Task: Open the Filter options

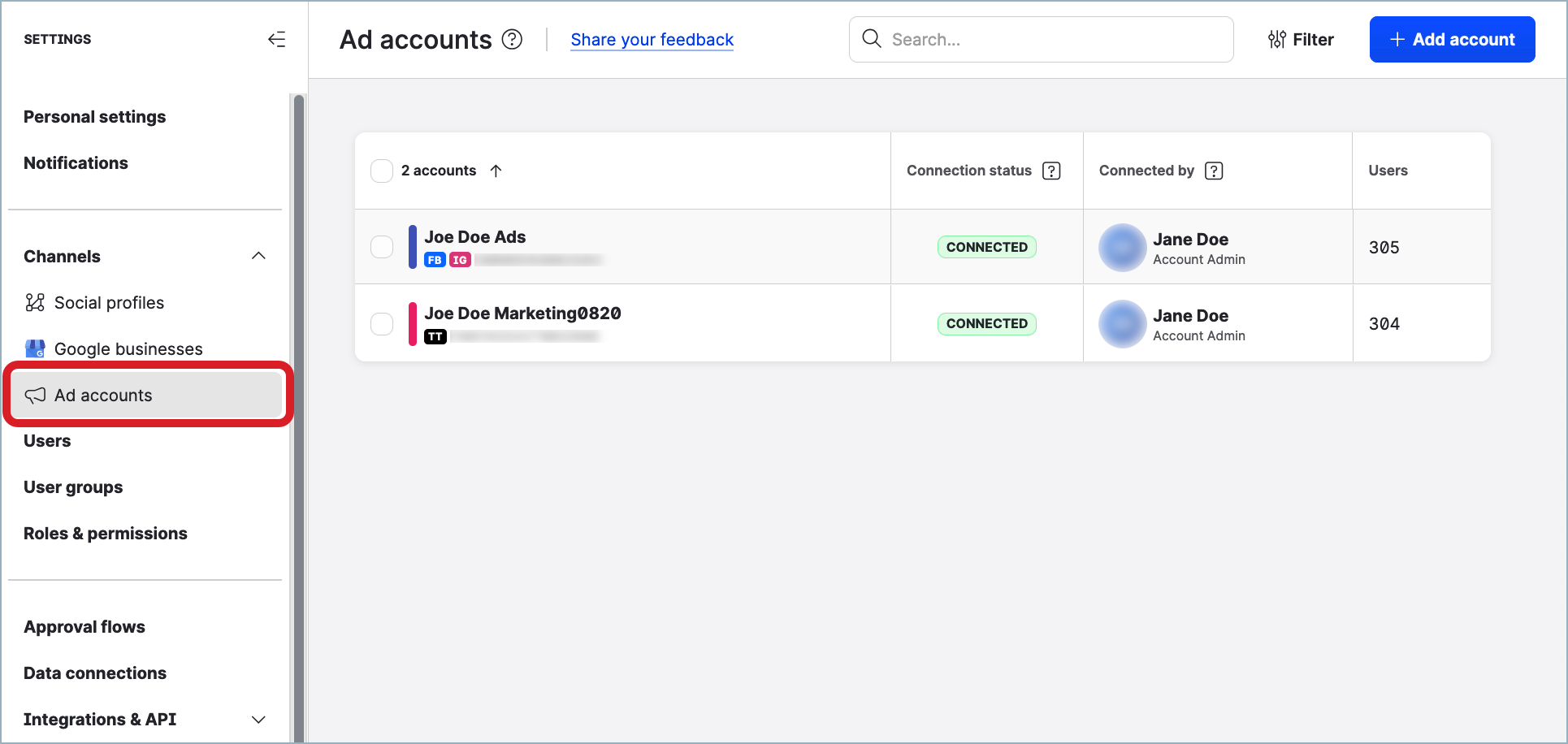Action: 1300,39
